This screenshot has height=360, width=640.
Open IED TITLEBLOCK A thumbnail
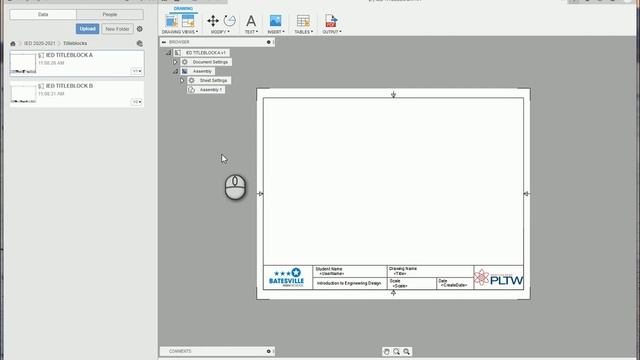[x=23, y=63]
